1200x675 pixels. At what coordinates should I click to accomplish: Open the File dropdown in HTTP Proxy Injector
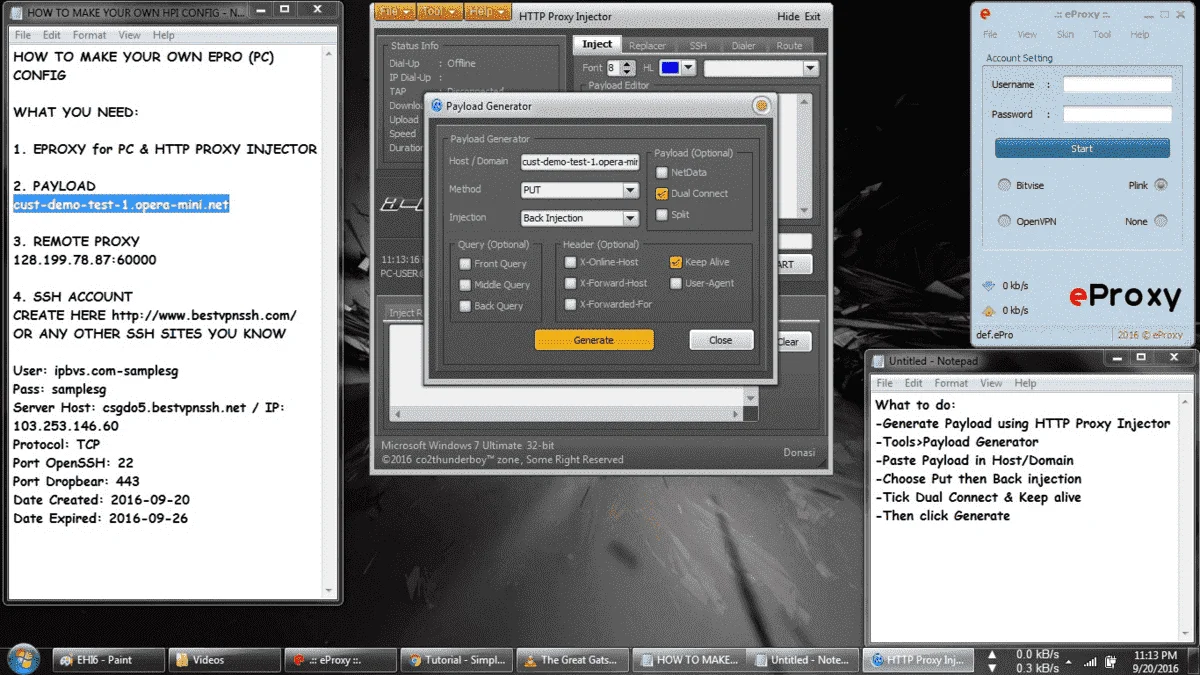(393, 14)
